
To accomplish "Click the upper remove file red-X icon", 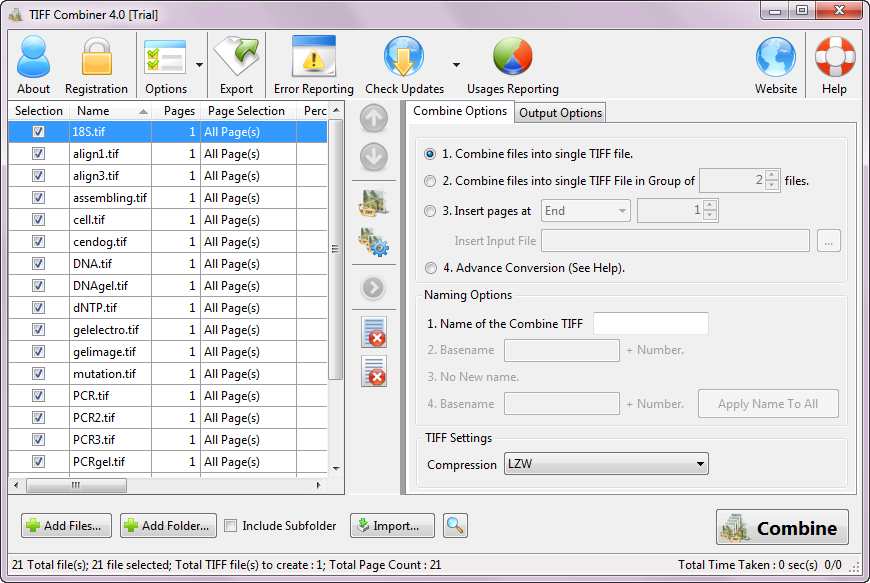I will click(374, 332).
